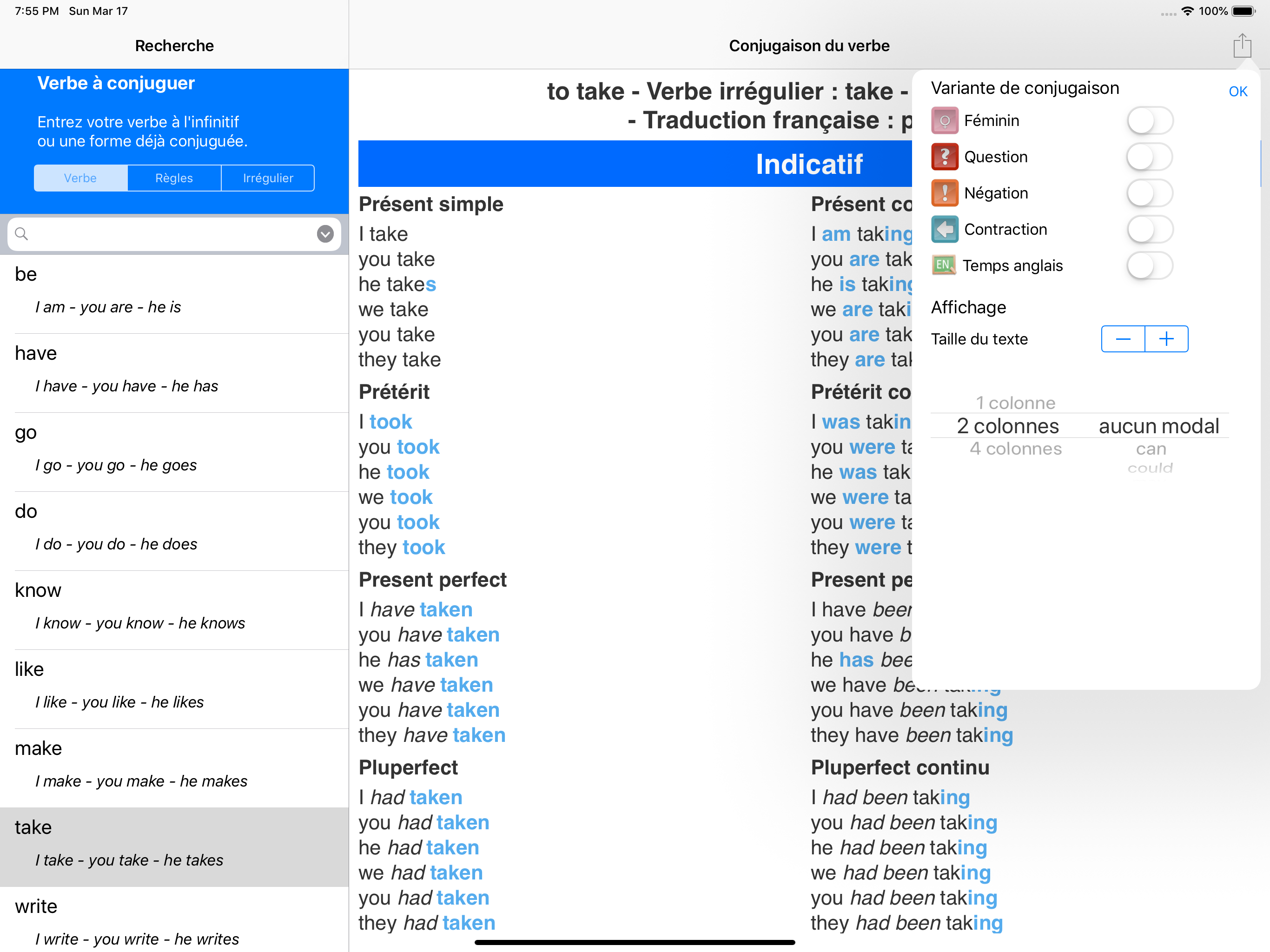
Task: Select 4 colonnes in the picker
Action: 1015,449
